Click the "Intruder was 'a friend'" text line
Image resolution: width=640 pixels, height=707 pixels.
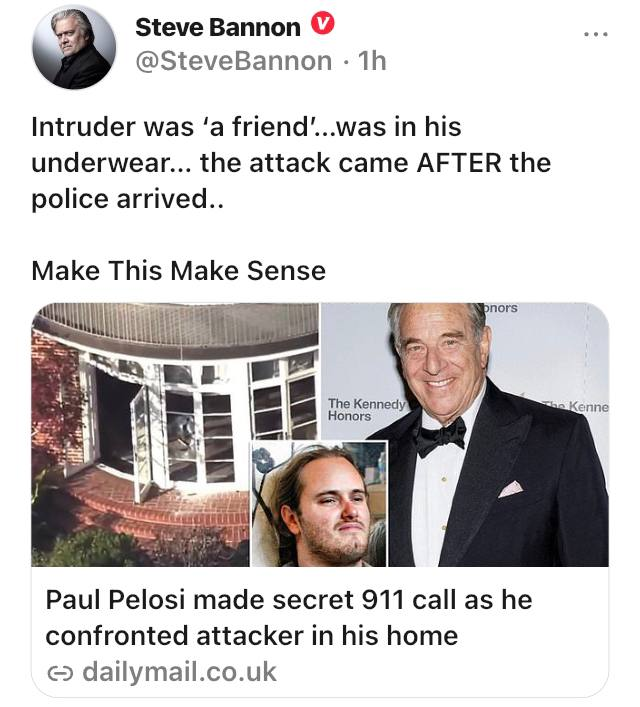coord(246,128)
